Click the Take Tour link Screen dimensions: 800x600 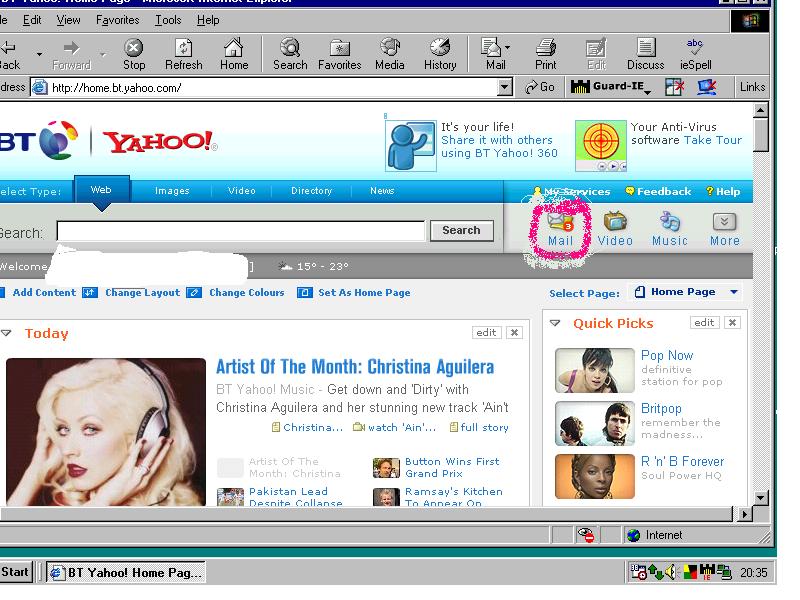click(713, 140)
